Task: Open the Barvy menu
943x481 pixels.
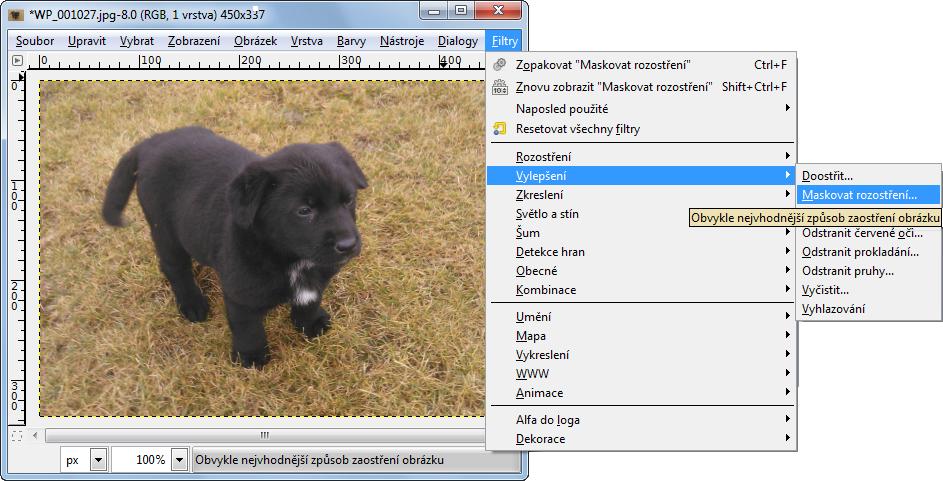Action: [351, 41]
